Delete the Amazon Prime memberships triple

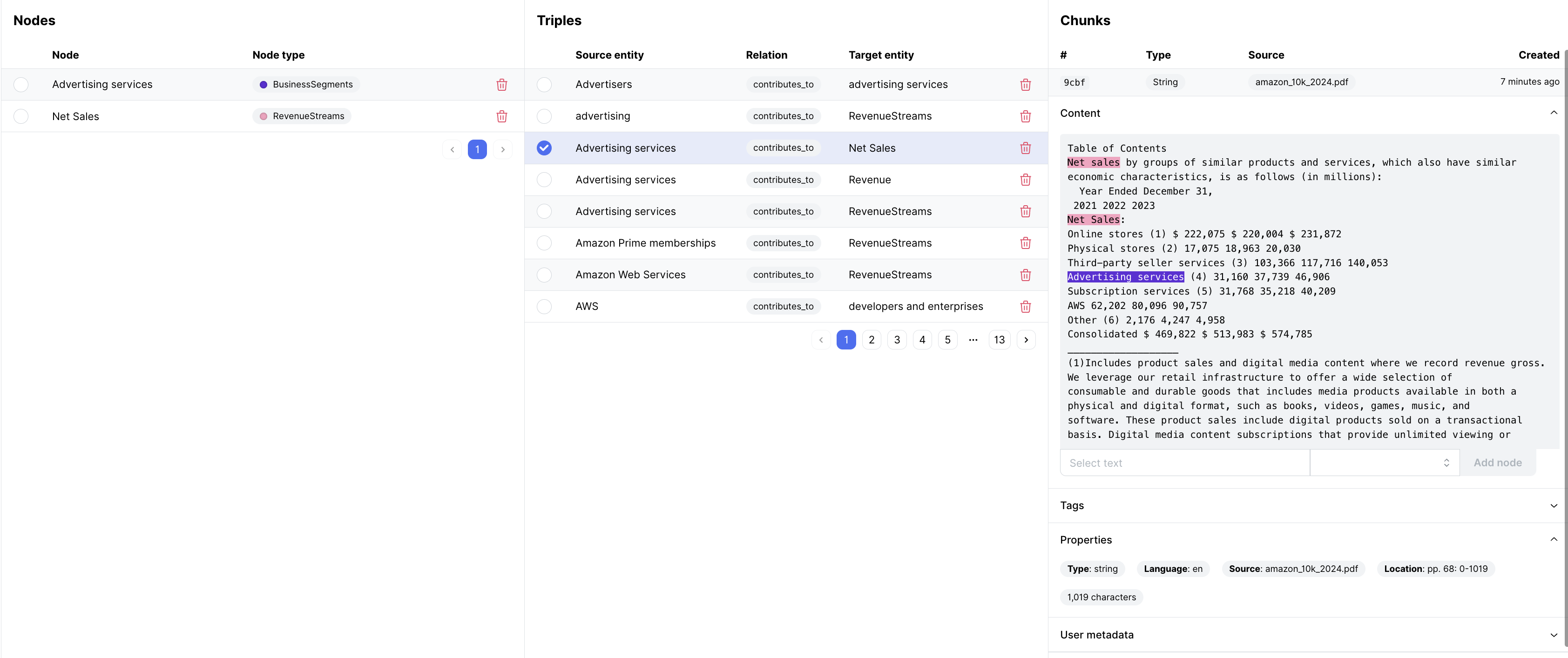1025,243
